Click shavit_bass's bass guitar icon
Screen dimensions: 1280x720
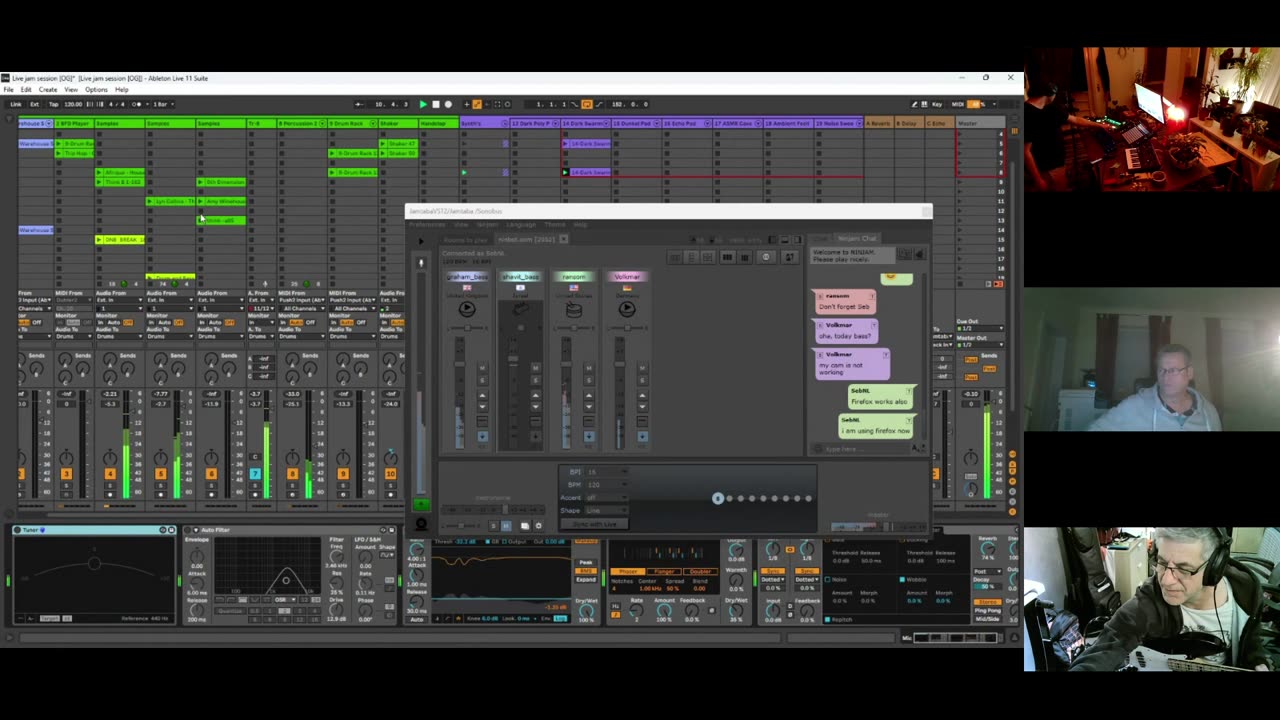click(520, 309)
